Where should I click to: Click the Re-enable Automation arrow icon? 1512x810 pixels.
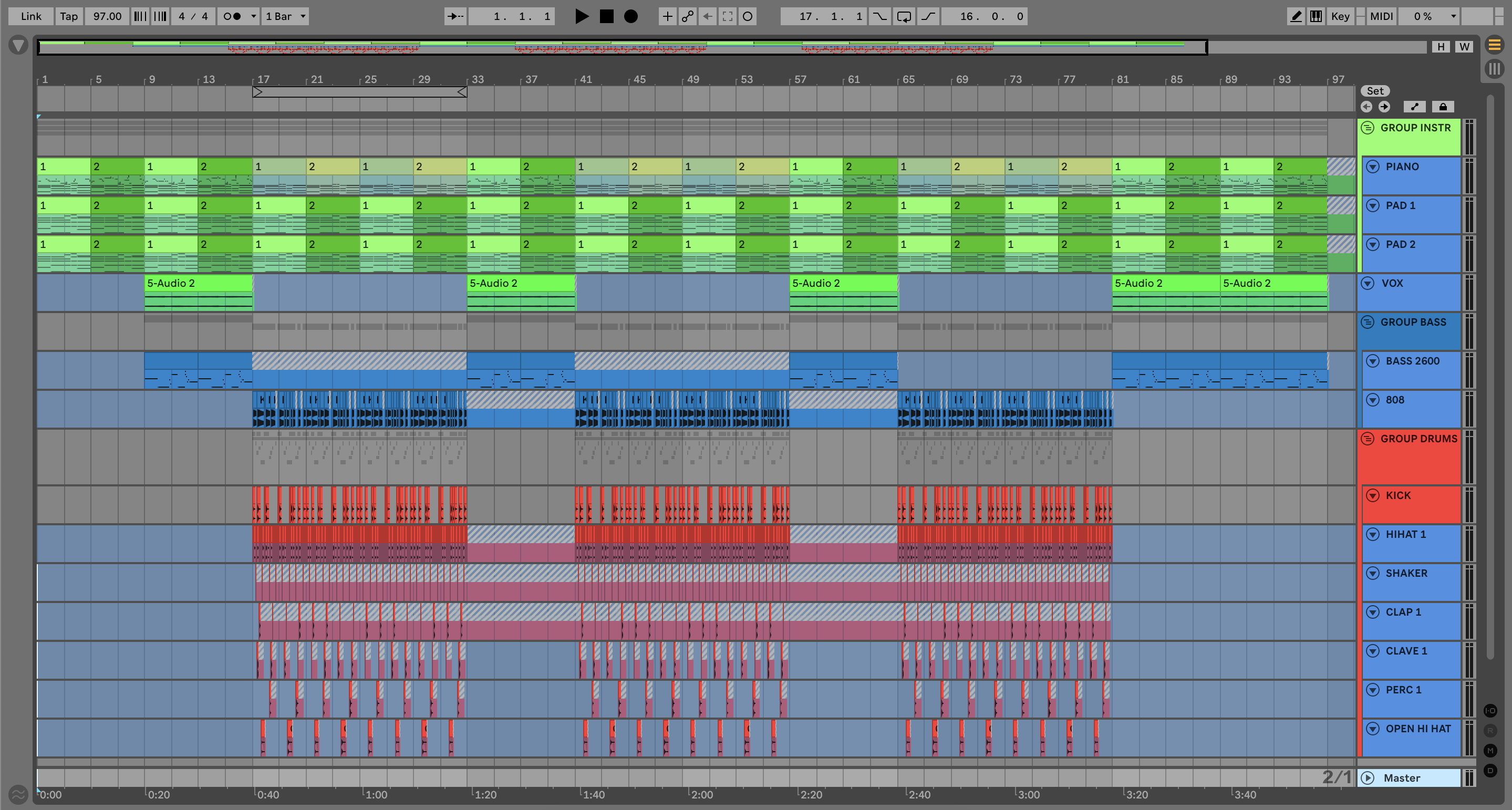pyautogui.click(x=708, y=16)
